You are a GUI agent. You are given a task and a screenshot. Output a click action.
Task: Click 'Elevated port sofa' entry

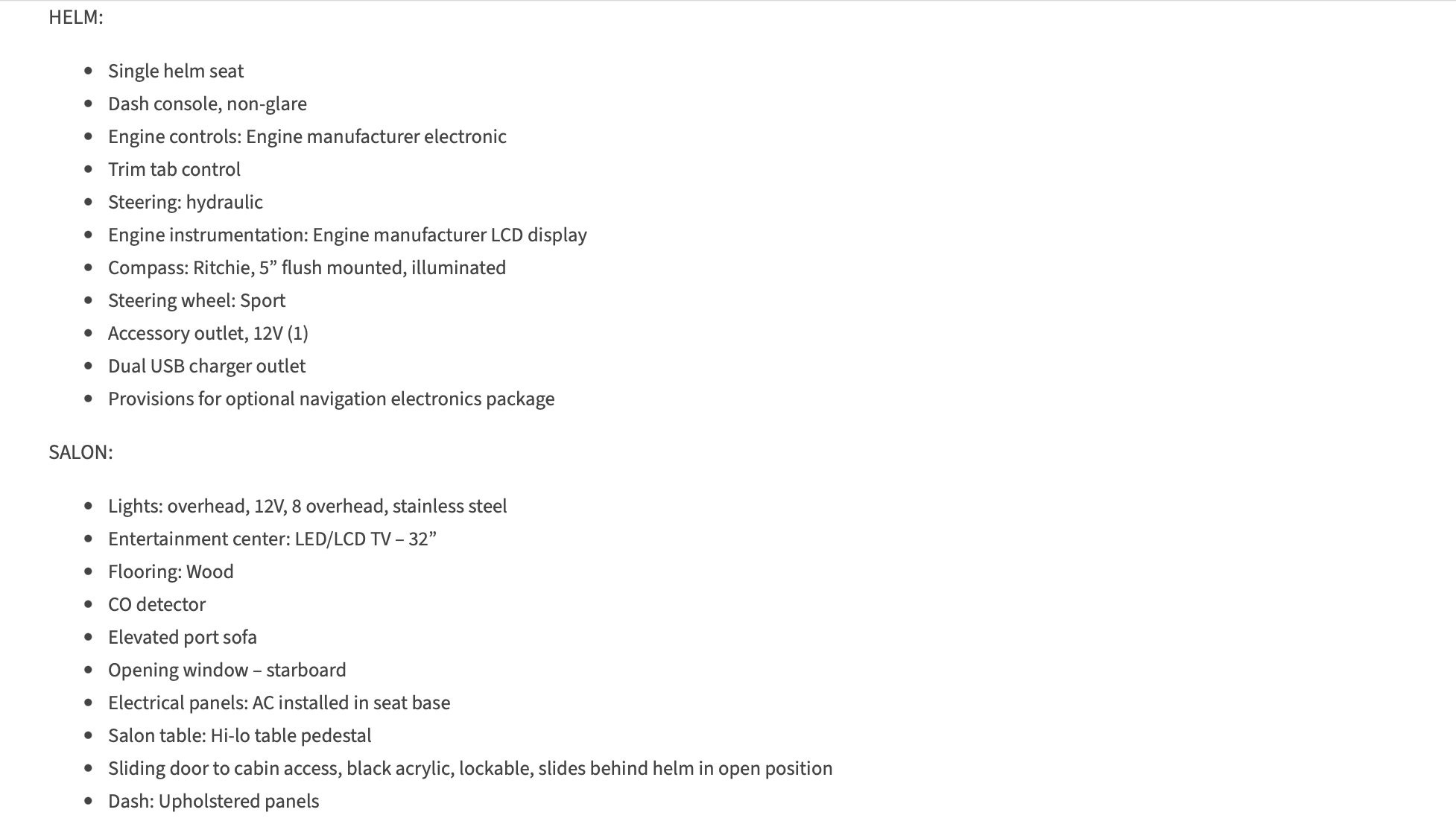183,637
